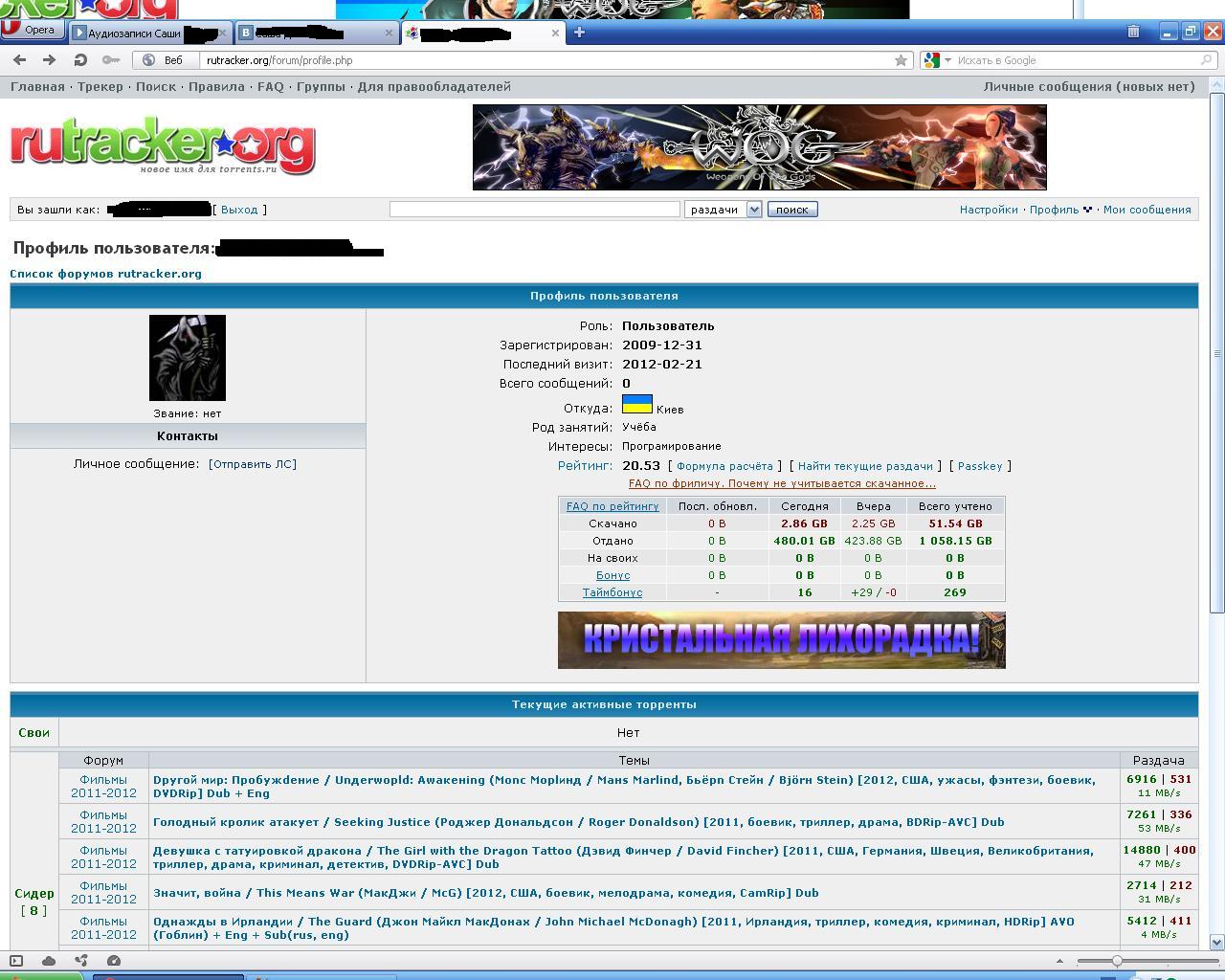Log out using the Выход link
The height and width of the screenshot is (980, 1225).
tap(239, 210)
